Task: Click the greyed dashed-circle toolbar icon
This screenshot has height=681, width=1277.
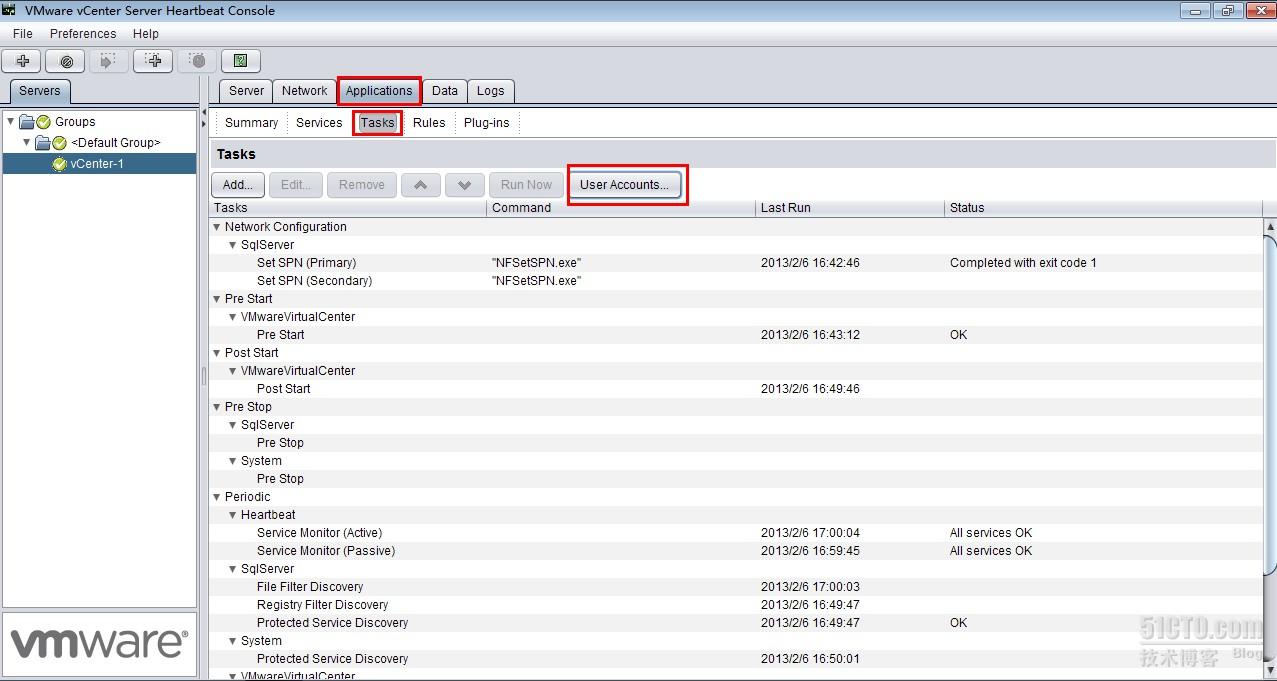Action: pos(198,61)
